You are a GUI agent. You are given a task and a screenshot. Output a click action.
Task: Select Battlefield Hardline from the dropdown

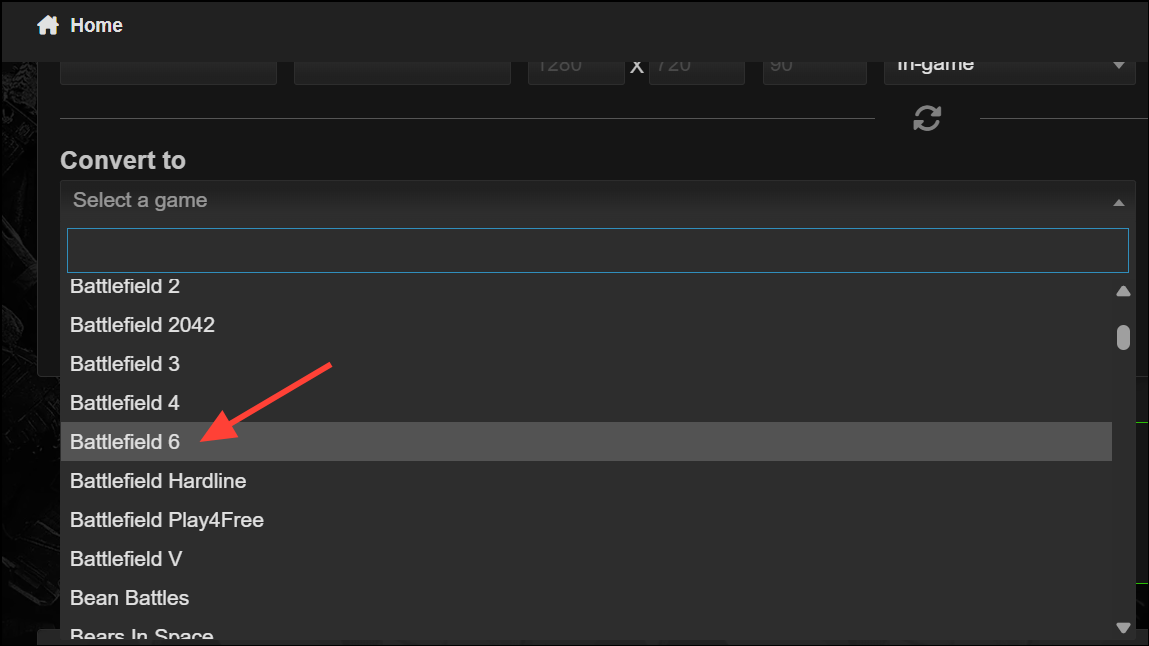[585, 480]
